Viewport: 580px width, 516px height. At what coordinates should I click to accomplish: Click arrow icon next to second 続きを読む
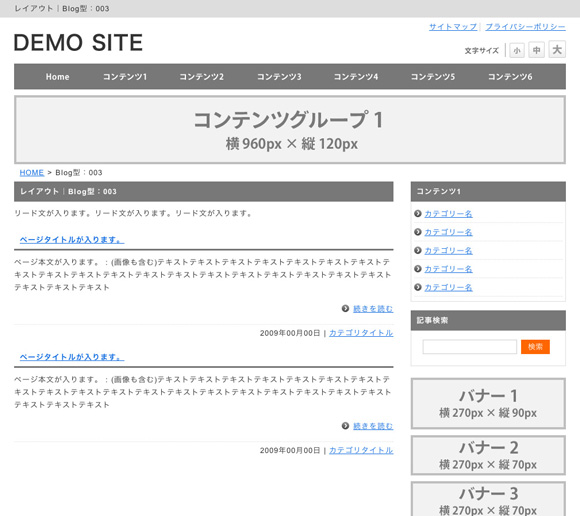tap(345, 426)
